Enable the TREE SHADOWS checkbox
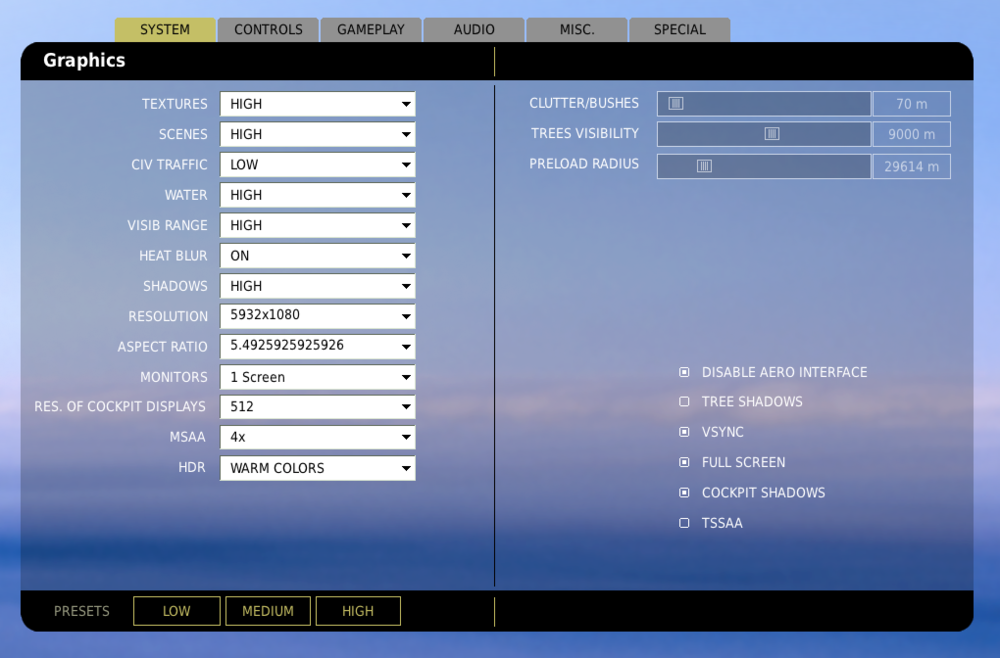1000x658 pixels. pyautogui.click(x=684, y=402)
